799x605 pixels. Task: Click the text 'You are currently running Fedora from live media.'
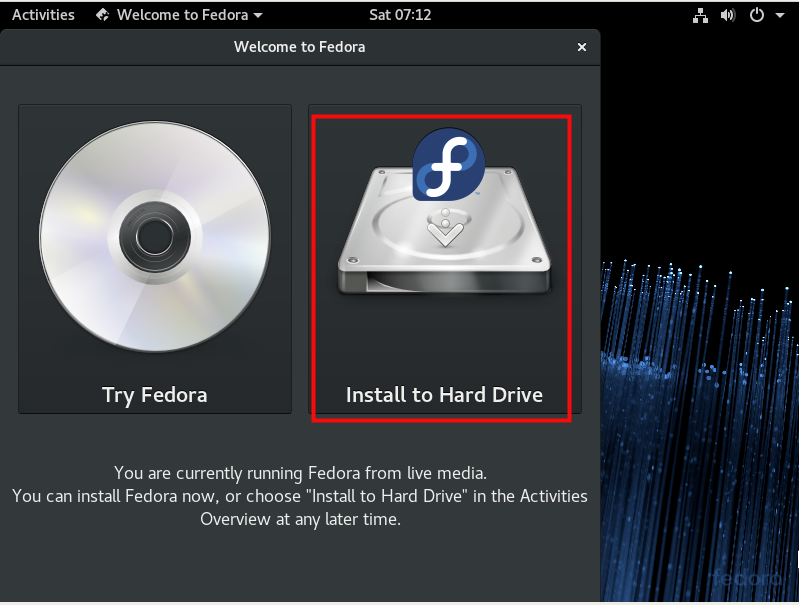[x=300, y=473]
